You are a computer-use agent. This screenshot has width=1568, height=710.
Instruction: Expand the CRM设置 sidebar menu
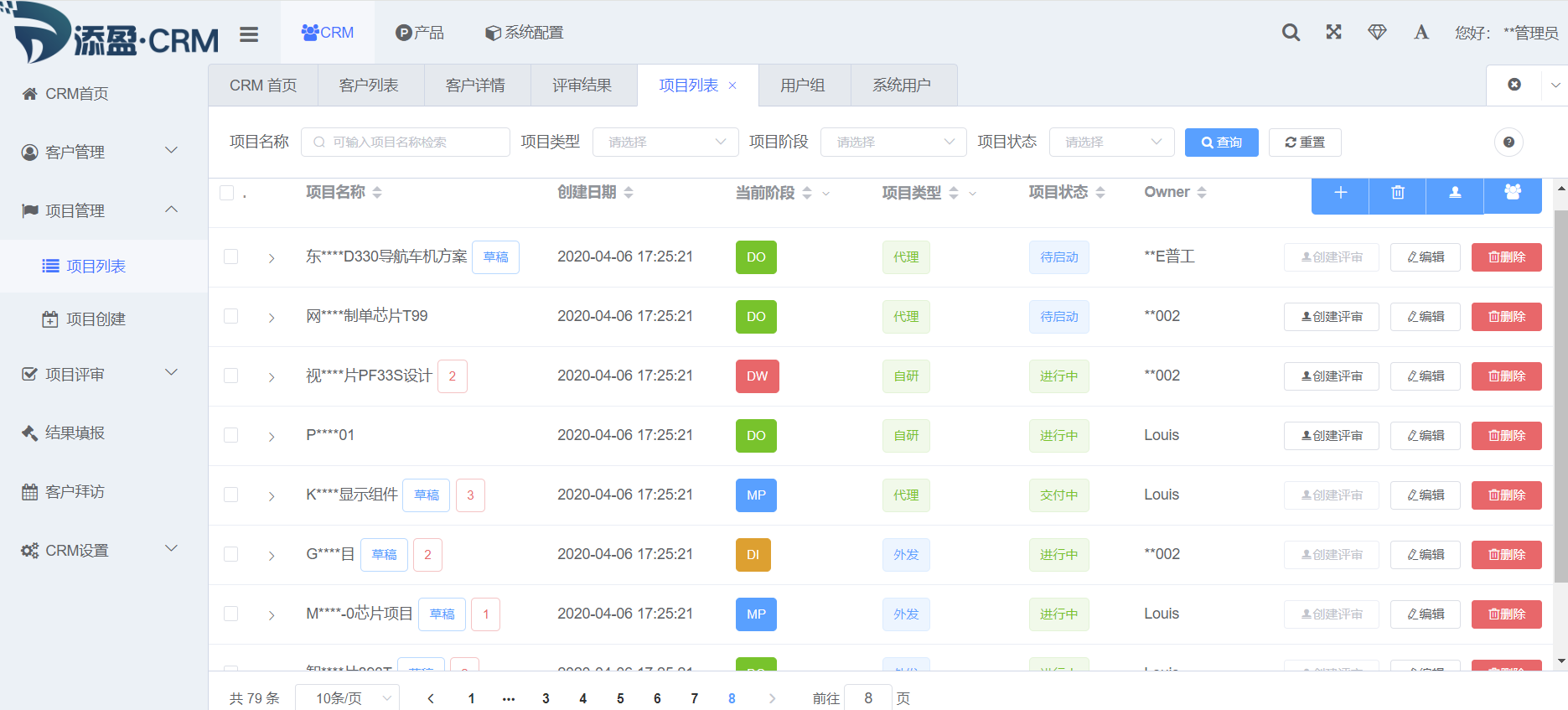tap(104, 551)
